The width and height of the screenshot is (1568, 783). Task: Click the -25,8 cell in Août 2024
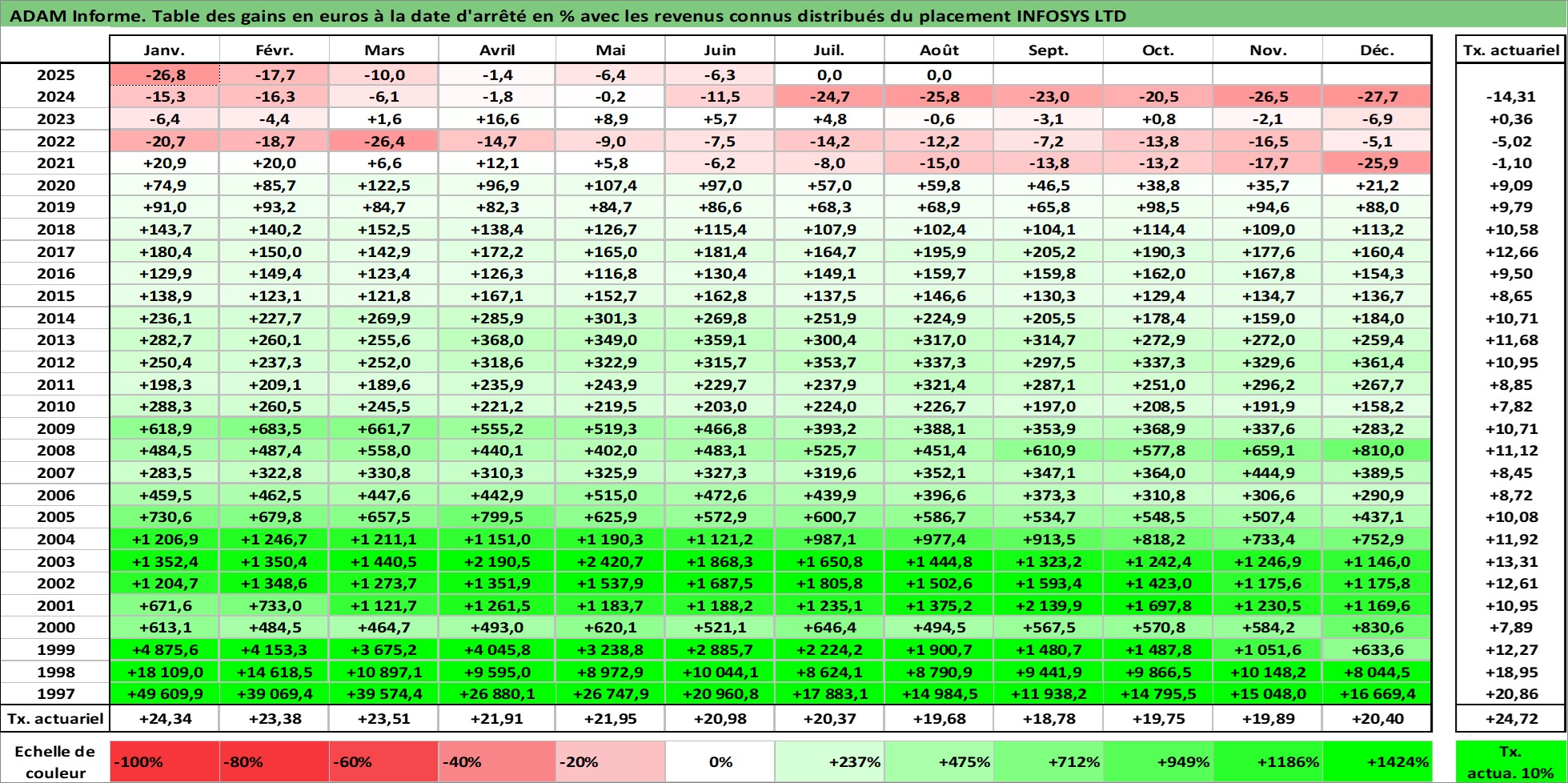coord(939,97)
